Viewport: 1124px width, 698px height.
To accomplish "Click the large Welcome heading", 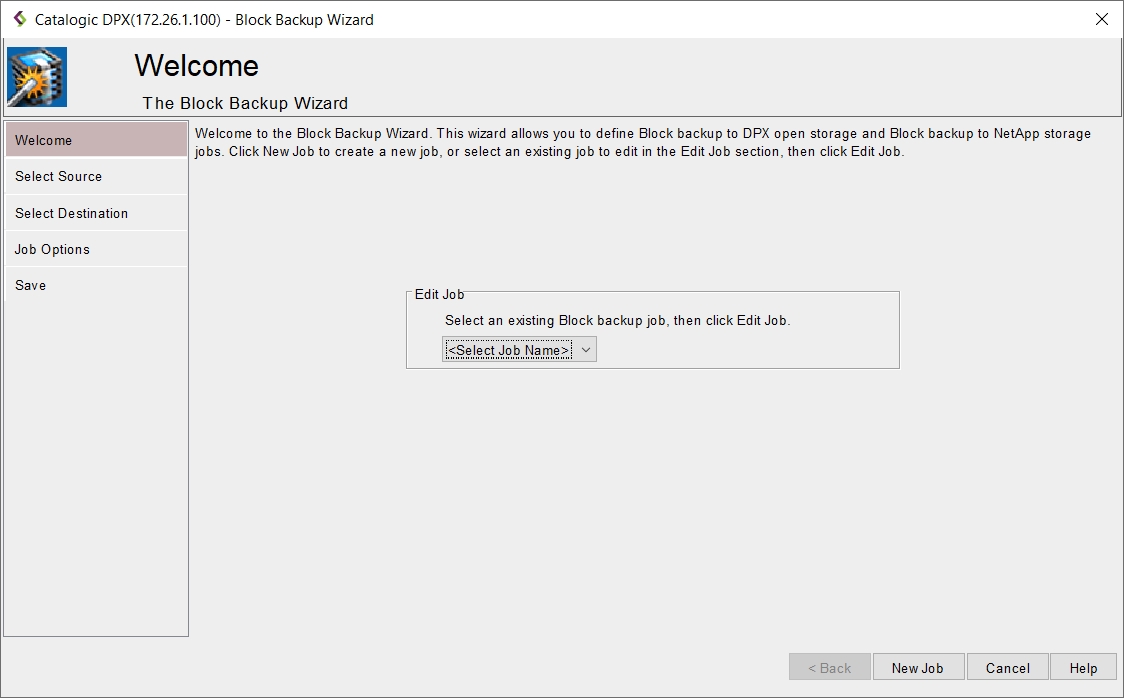I will (196, 66).
